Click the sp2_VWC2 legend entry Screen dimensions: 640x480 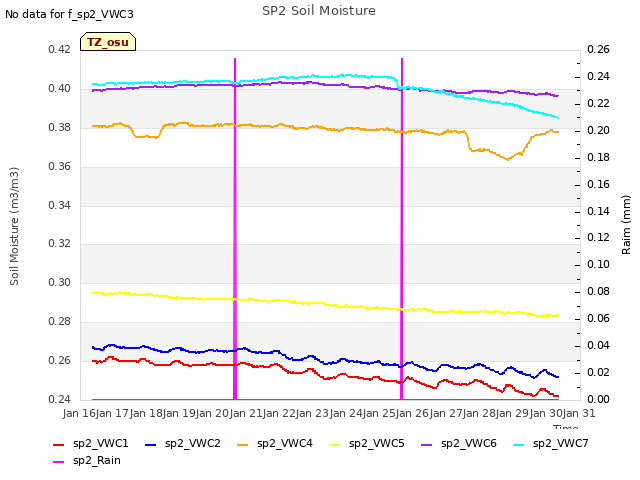183,444
